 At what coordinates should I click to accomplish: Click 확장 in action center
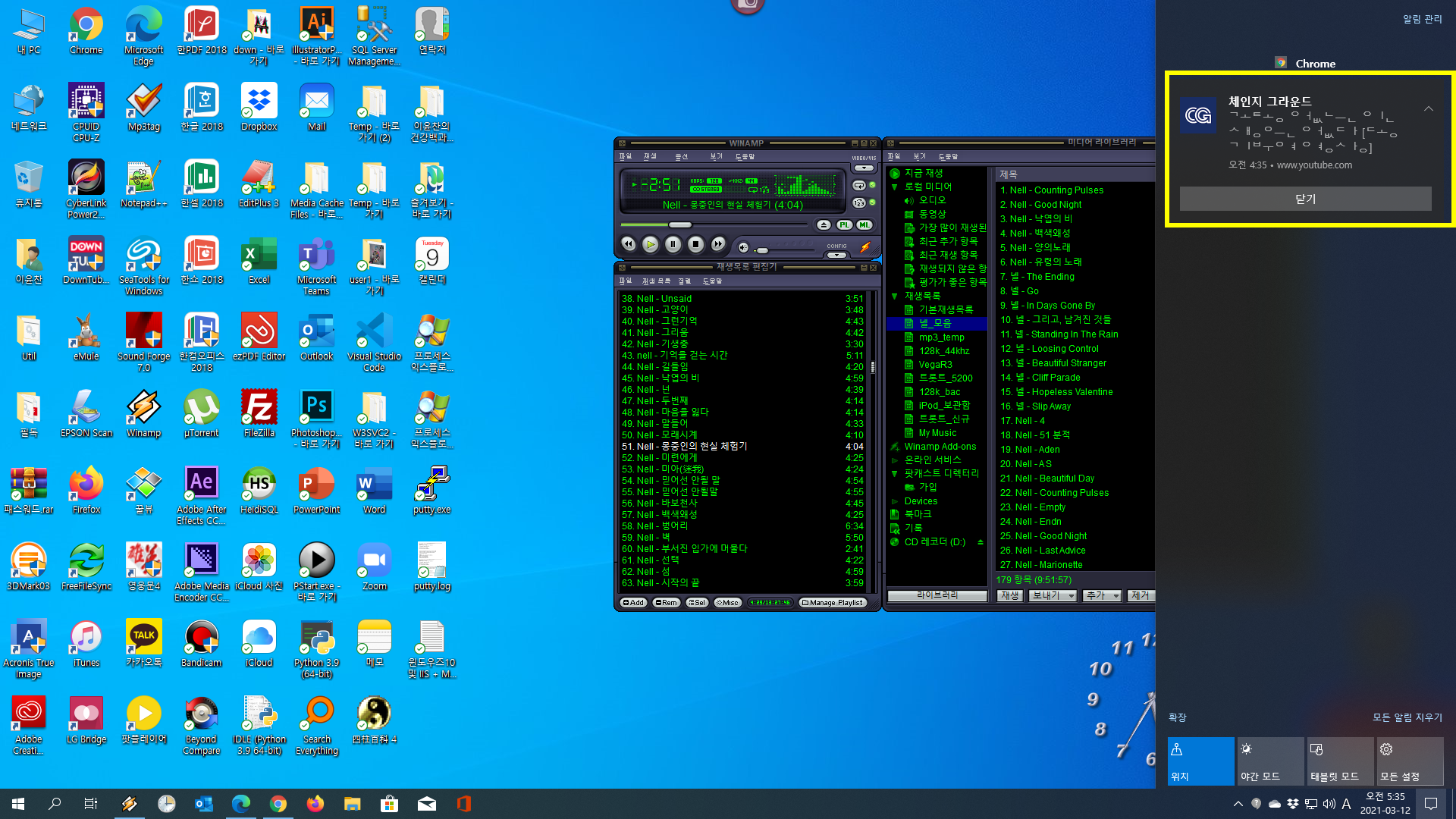[x=1177, y=717]
